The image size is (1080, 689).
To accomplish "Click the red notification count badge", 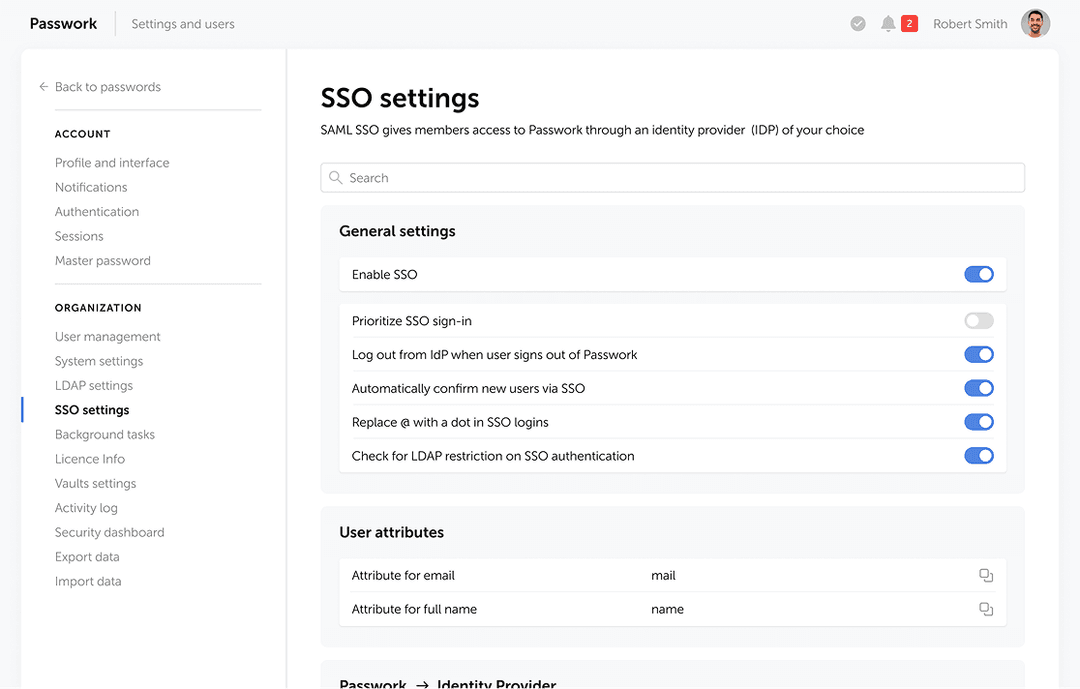I will click(909, 24).
